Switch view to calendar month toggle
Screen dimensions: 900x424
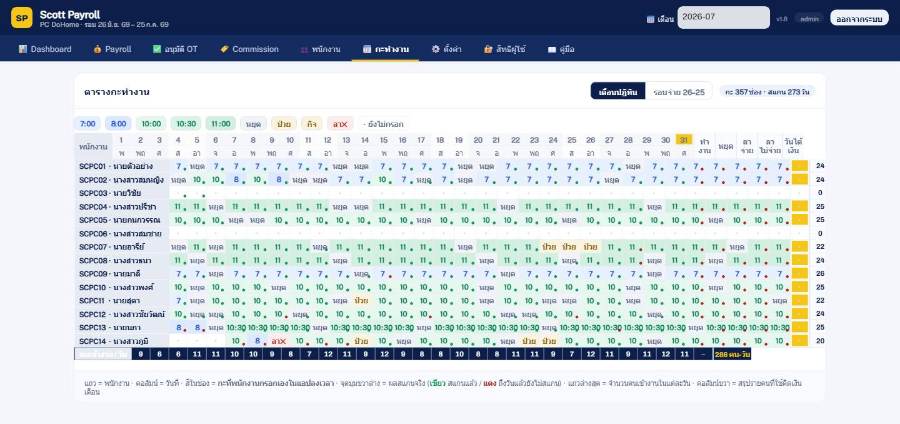tap(618, 91)
